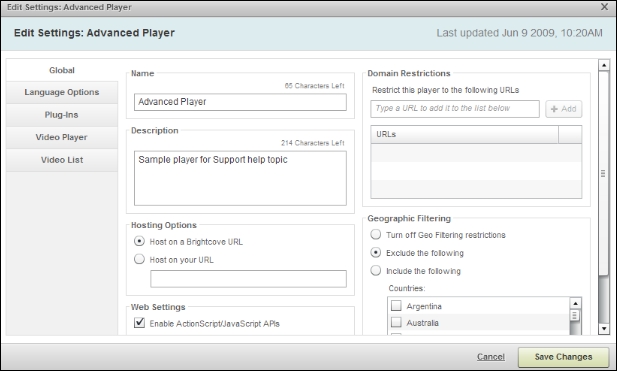Viewport: 617px width, 371px height.
Task: Click the Description text area
Action: (x=240, y=178)
